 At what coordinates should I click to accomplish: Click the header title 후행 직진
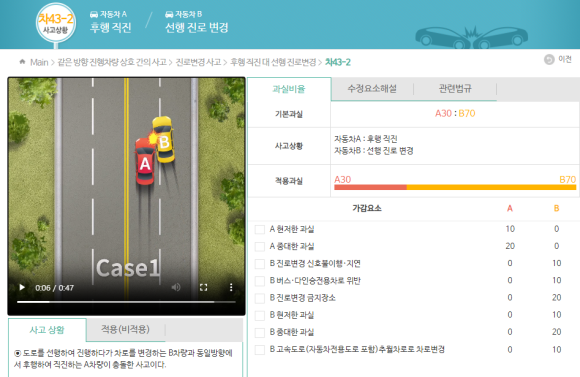point(111,27)
